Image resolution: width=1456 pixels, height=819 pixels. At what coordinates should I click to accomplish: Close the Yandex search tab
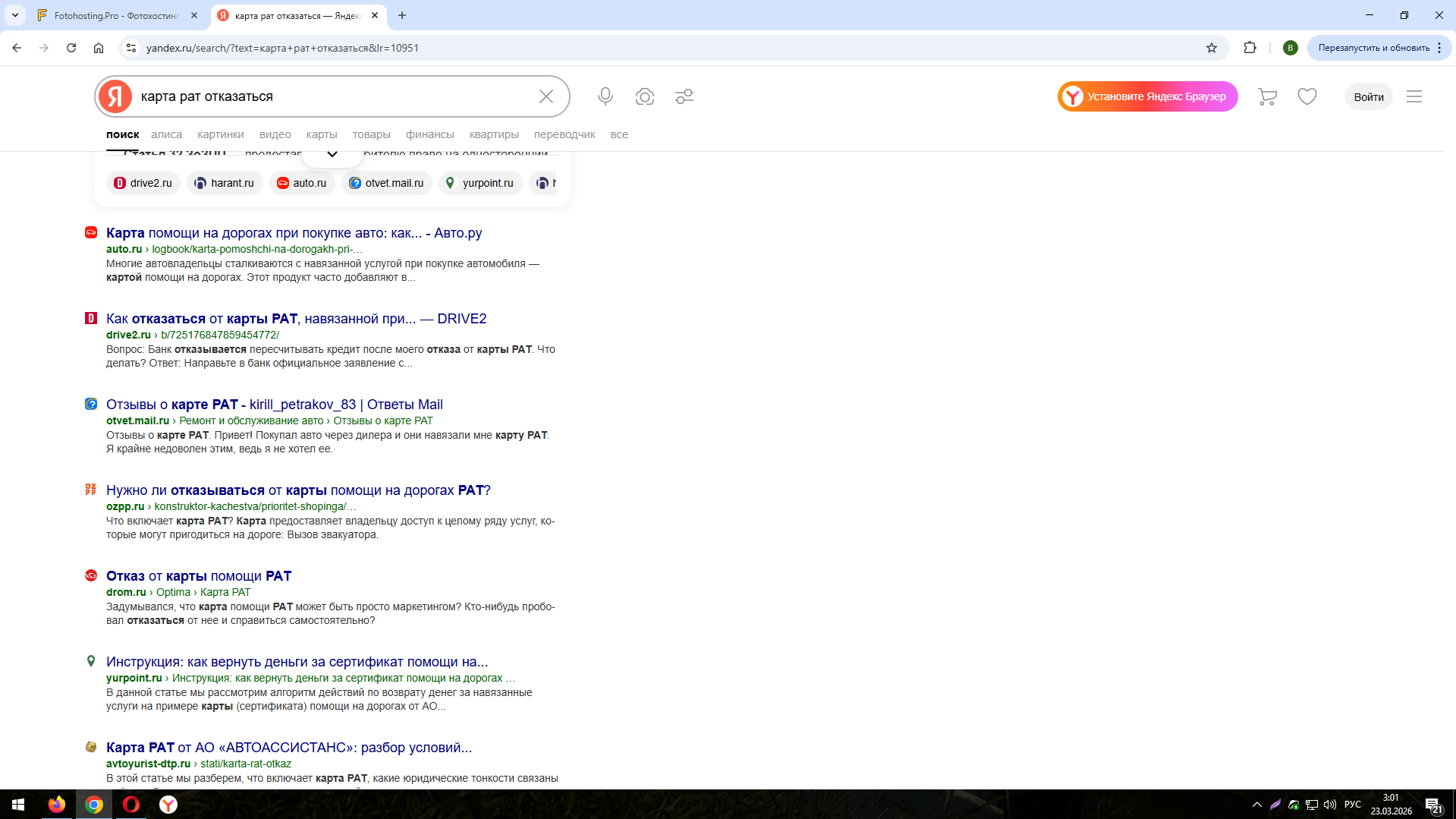[x=375, y=15]
